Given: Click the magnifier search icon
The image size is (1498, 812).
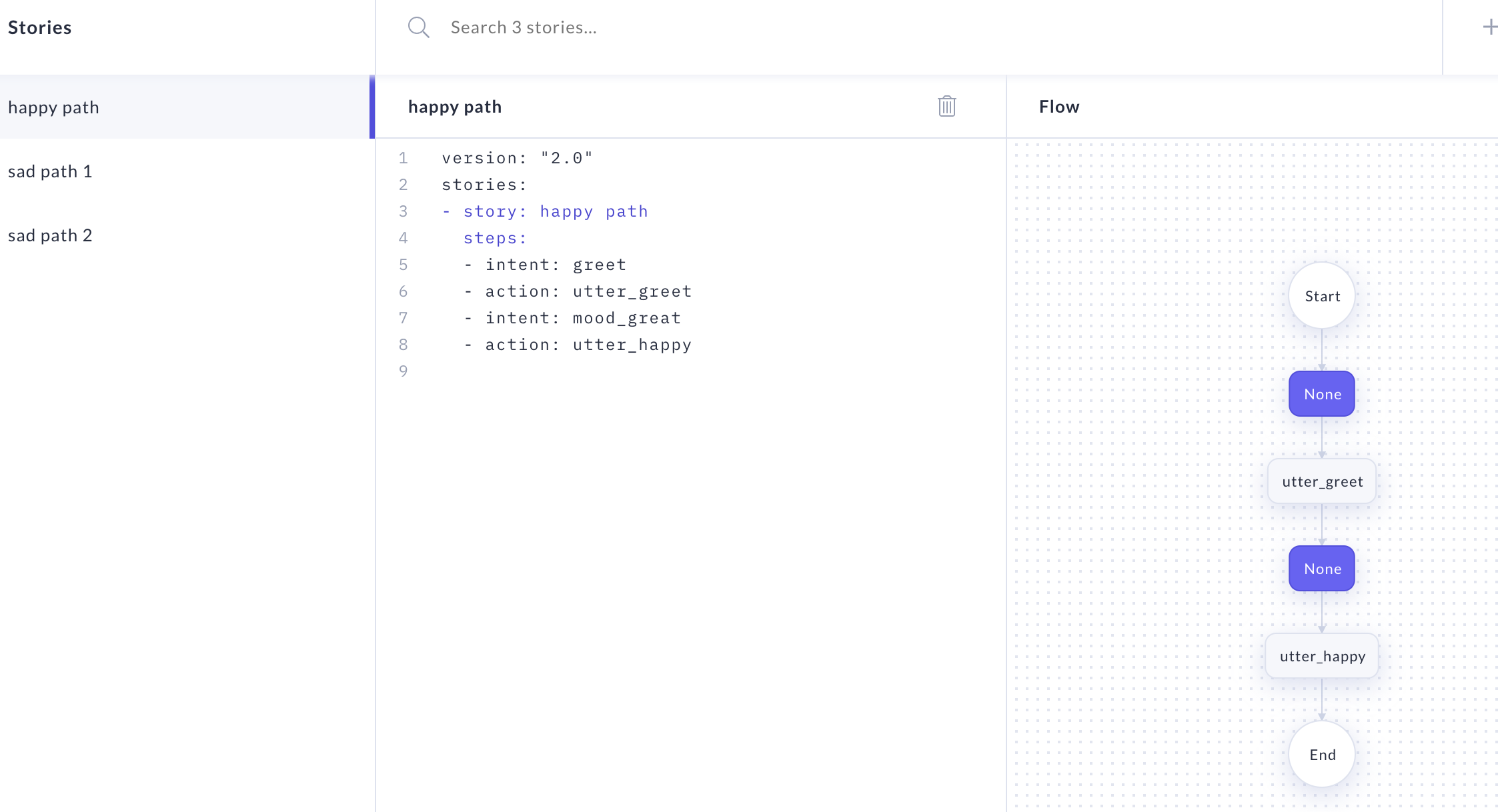Looking at the screenshot, I should pyautogui.click(x=418, y=27).
